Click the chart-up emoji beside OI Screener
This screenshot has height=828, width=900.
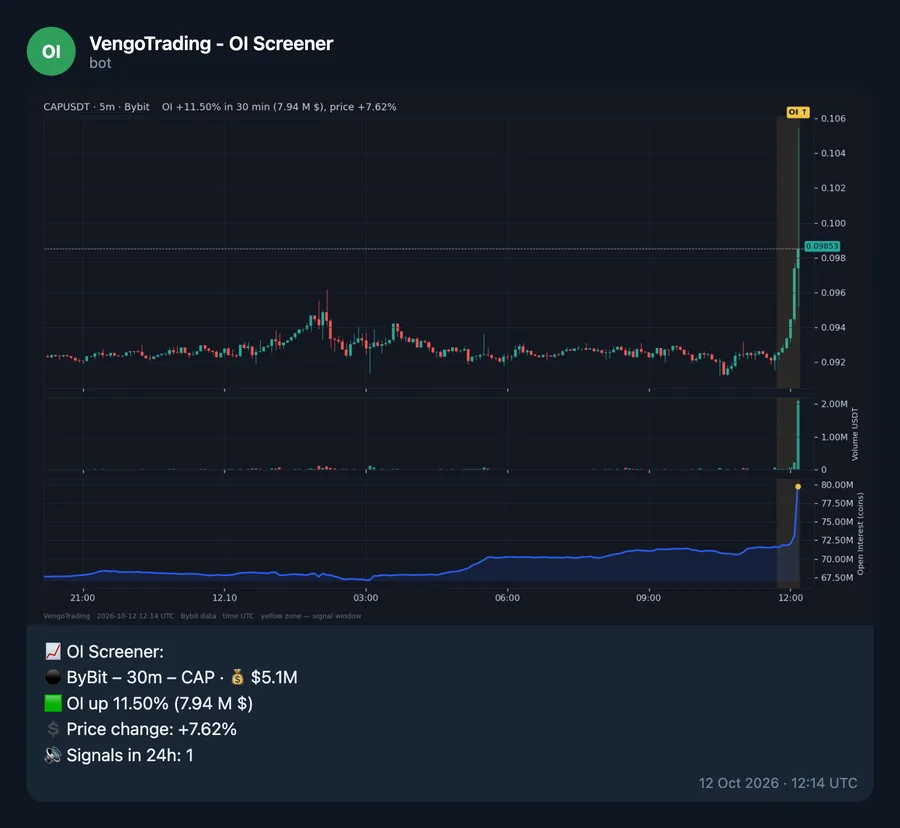[x=53, y=651]
